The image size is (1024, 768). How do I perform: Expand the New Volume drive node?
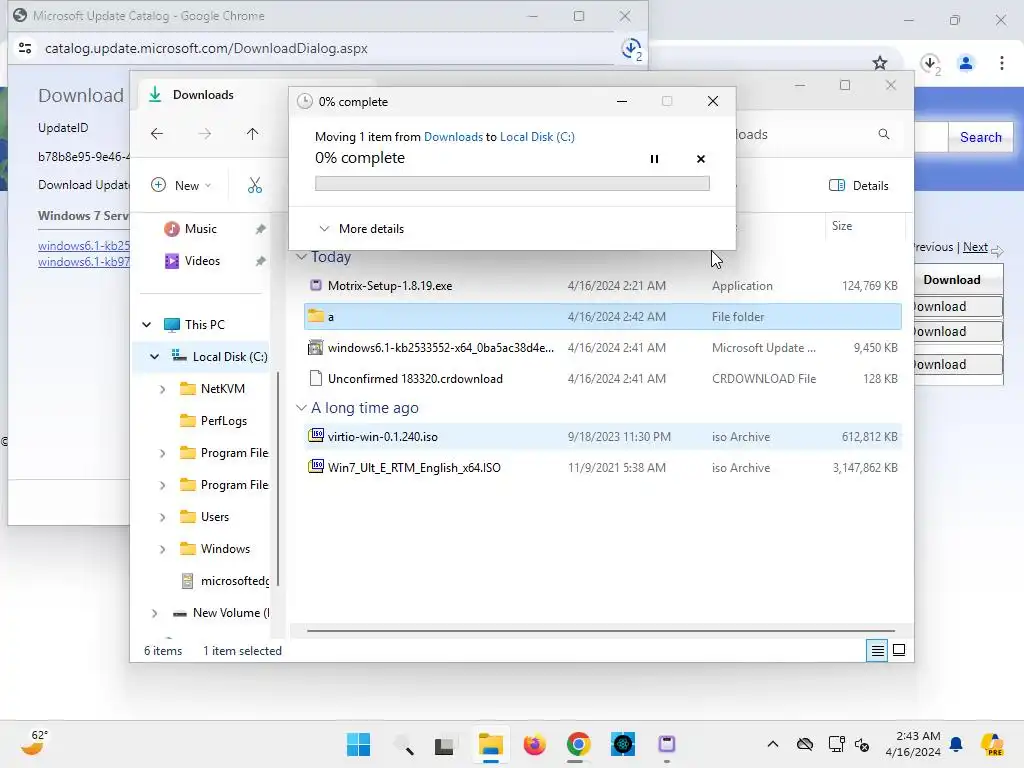pyautogui.click(x=155, y=613)
